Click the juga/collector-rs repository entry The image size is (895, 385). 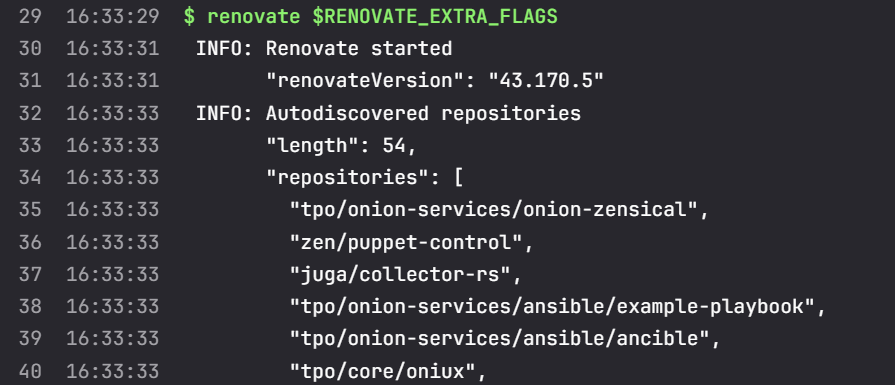tap(406, 275)
